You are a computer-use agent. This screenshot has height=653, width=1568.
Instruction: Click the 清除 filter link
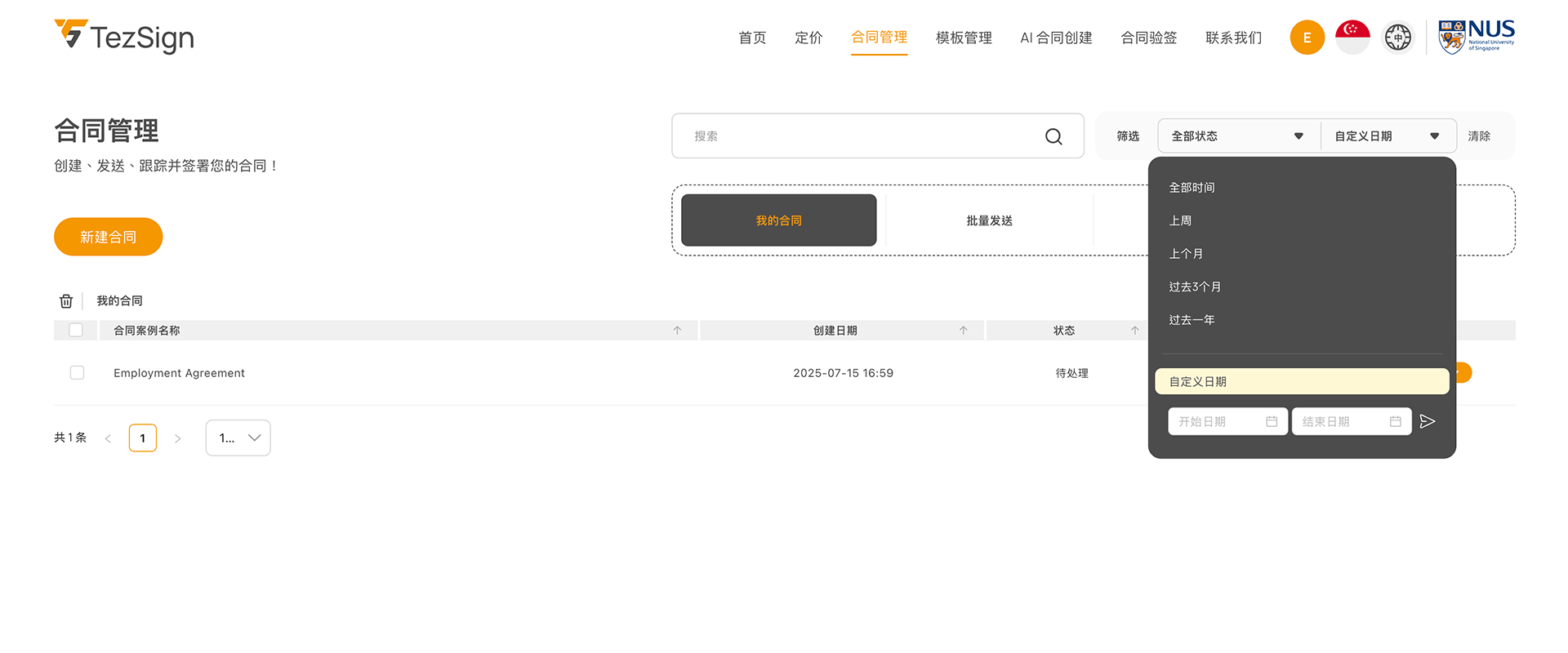[x=1478, y=136]
